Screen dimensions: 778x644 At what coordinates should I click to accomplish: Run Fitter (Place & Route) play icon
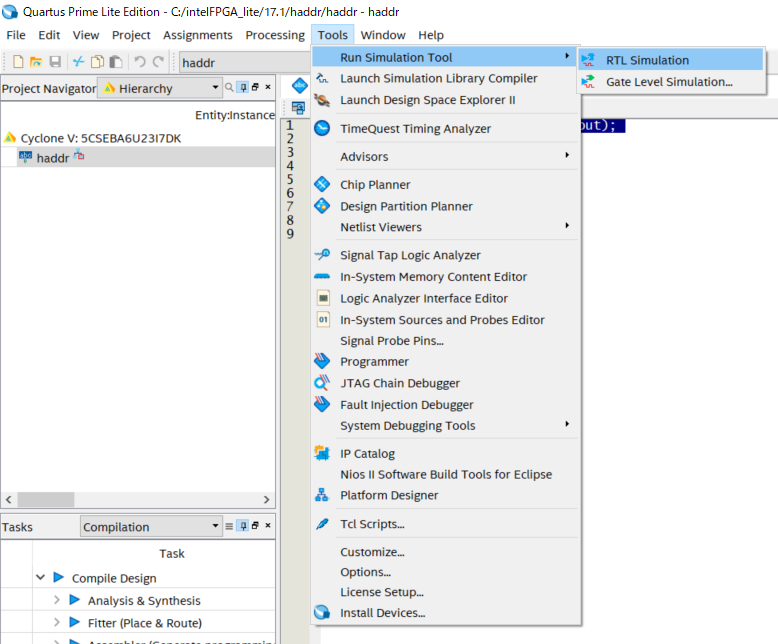coord(74,622)
